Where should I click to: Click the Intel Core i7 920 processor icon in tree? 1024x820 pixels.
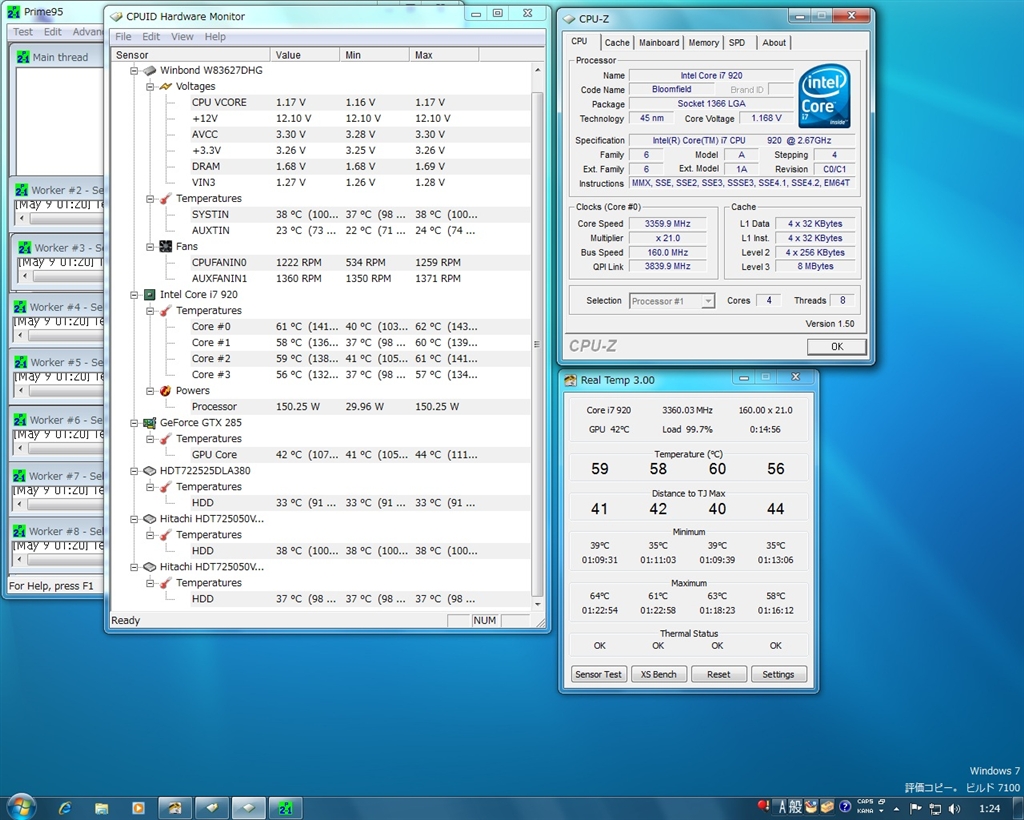pyautogui.click(x=150, y=294)
